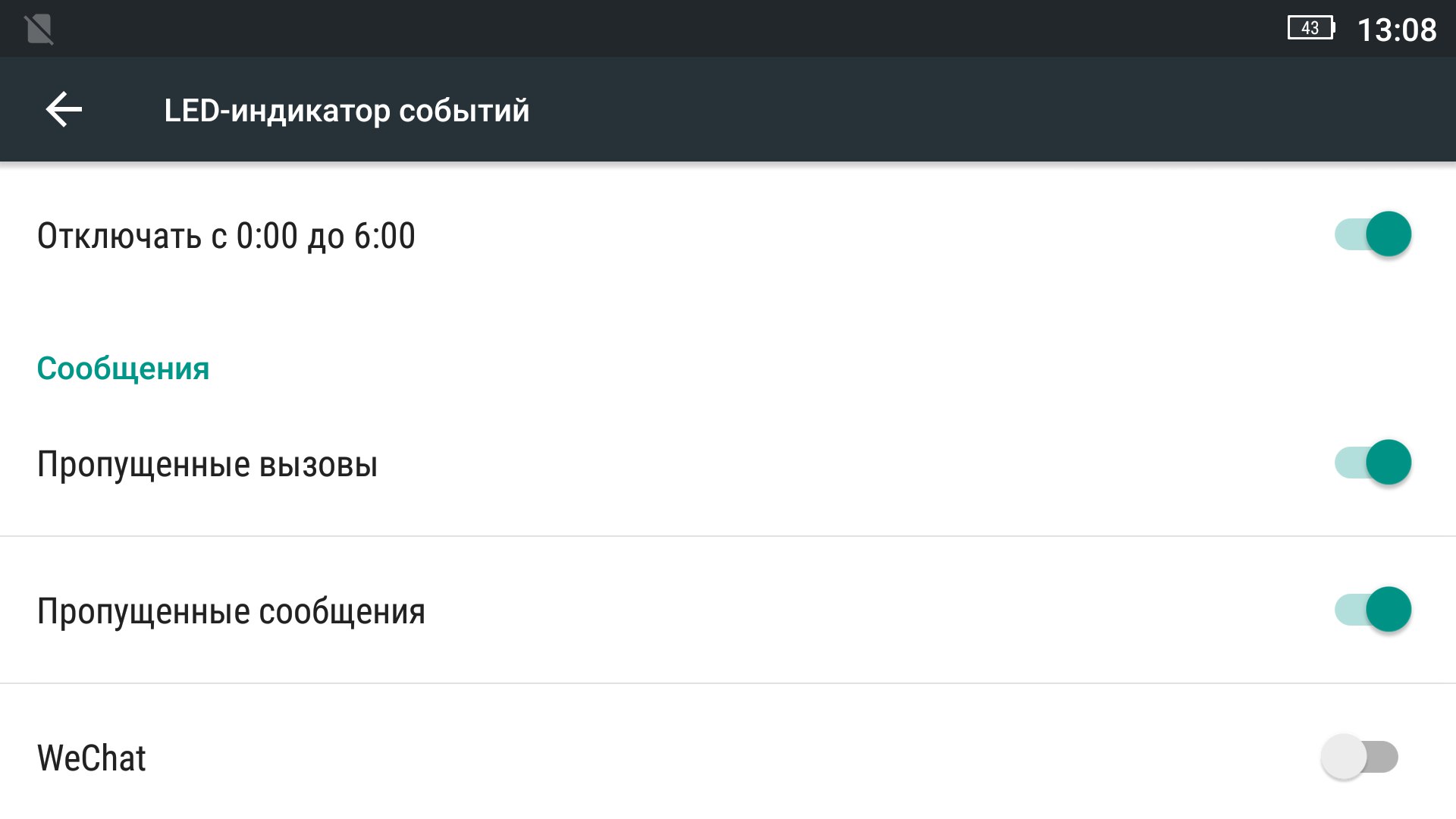Screen dimensions: 1456x819
Task: Go back using the arrow icon
Action: (x=64, y=110)
